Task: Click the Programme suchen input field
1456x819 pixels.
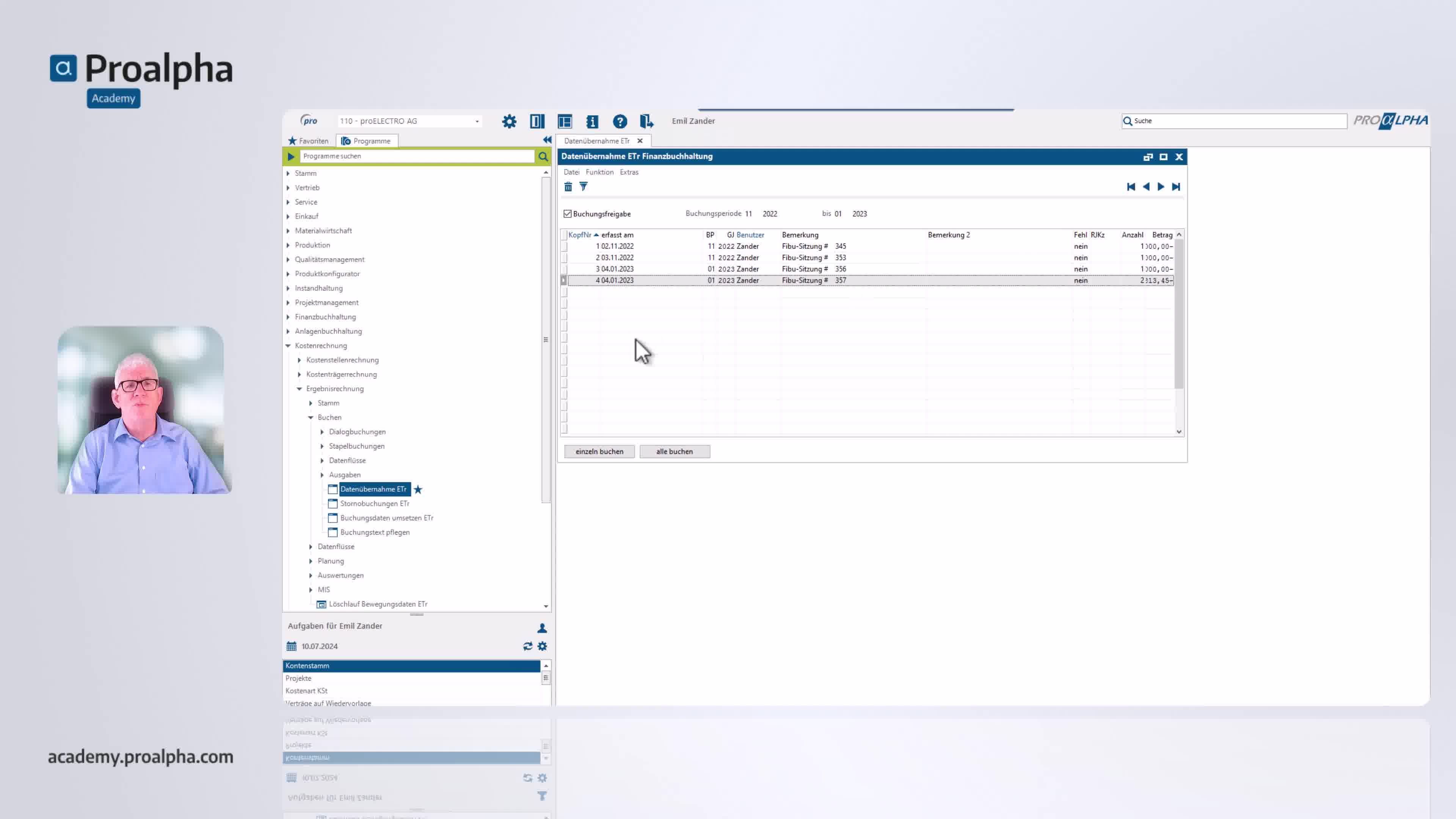Action: [417, 156]
